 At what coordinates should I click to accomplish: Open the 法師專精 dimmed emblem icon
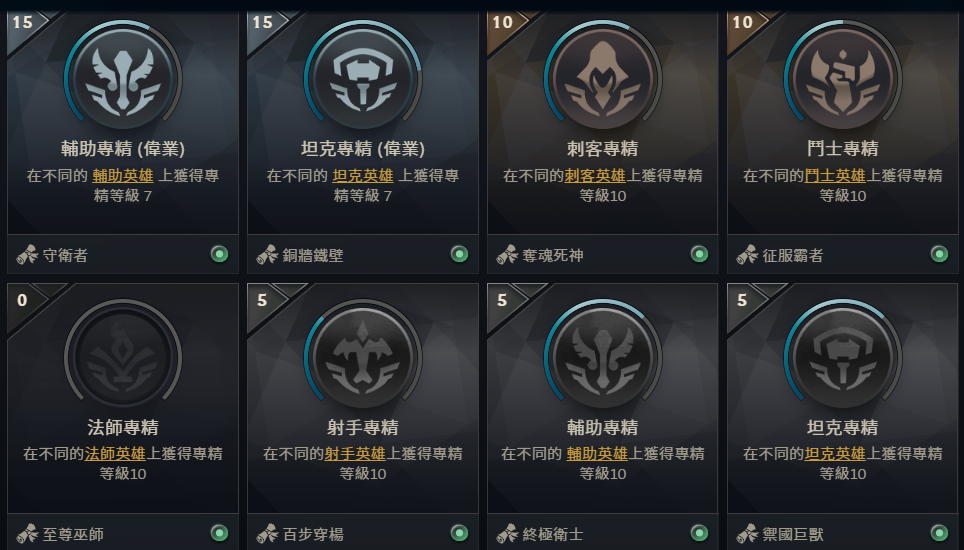pos(123,358)
